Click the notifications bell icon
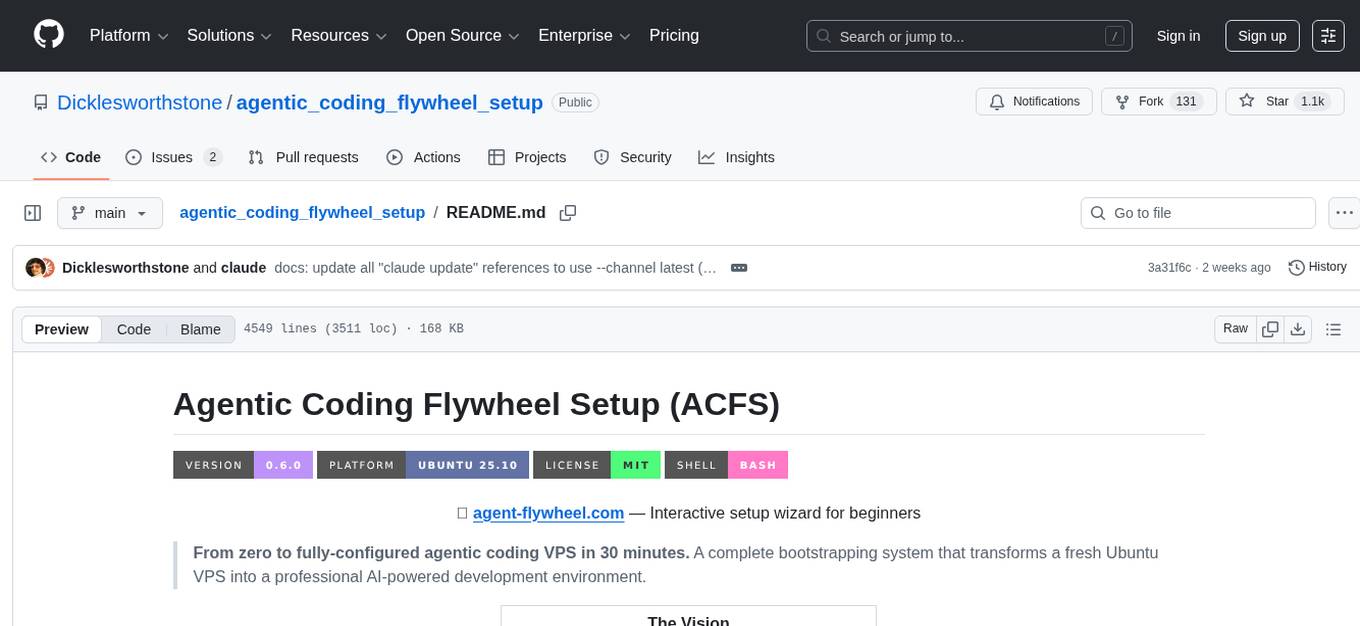Viewport: 1360px width, 626px height. point(997,101)
